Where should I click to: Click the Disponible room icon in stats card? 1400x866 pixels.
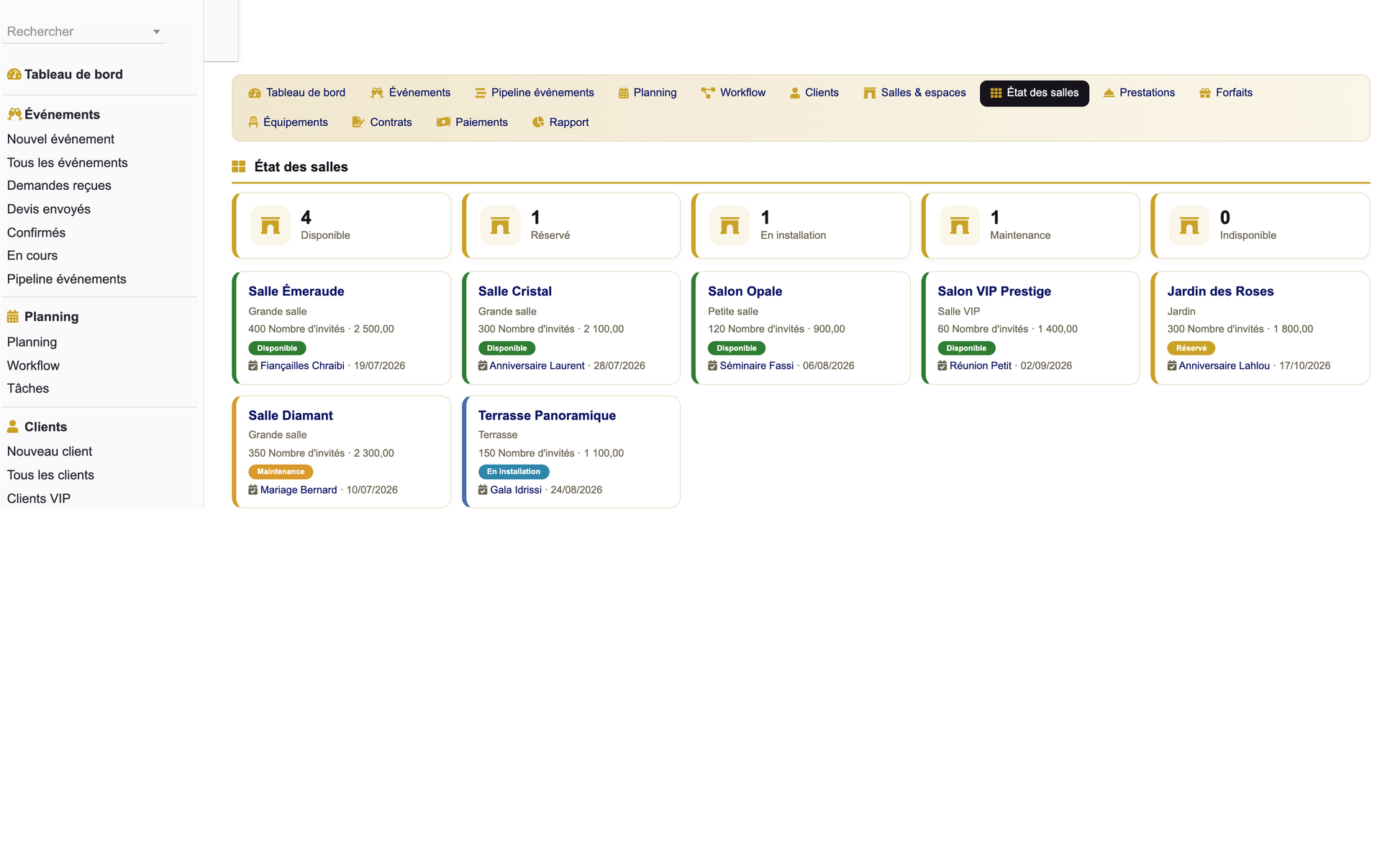pos(270,226)
